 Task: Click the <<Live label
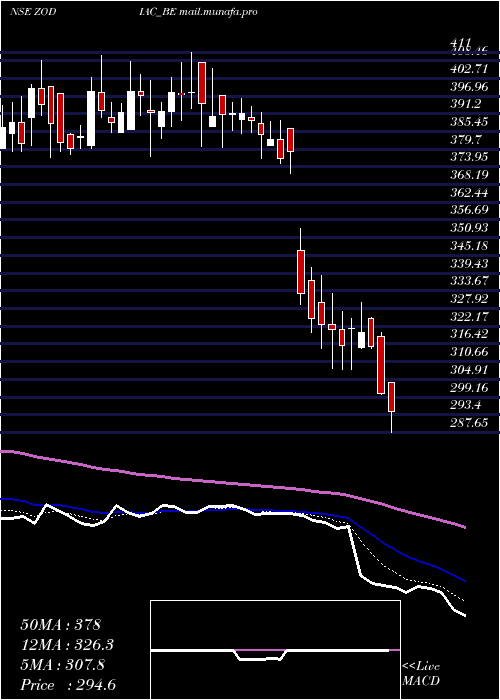421,667
